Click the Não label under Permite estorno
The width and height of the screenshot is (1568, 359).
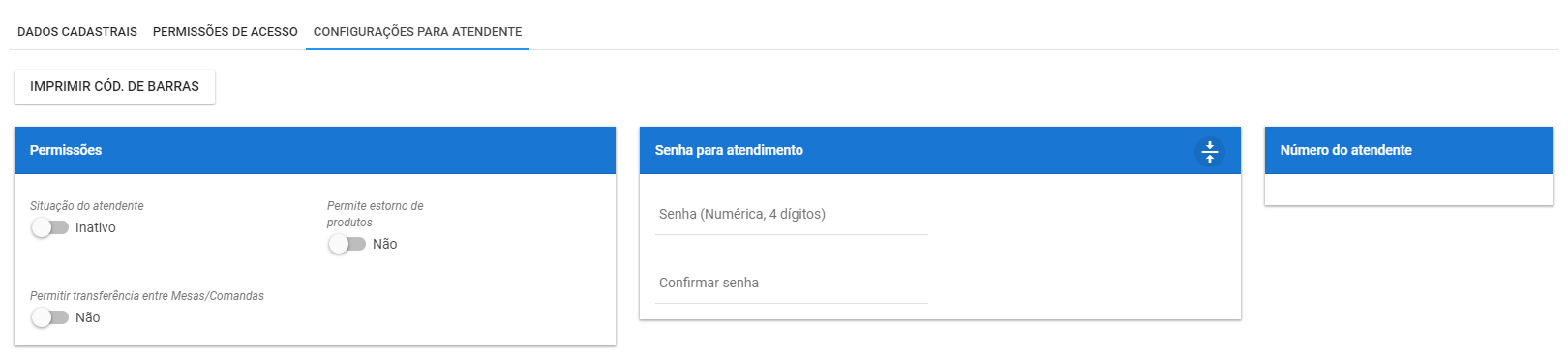click(385, 244)
